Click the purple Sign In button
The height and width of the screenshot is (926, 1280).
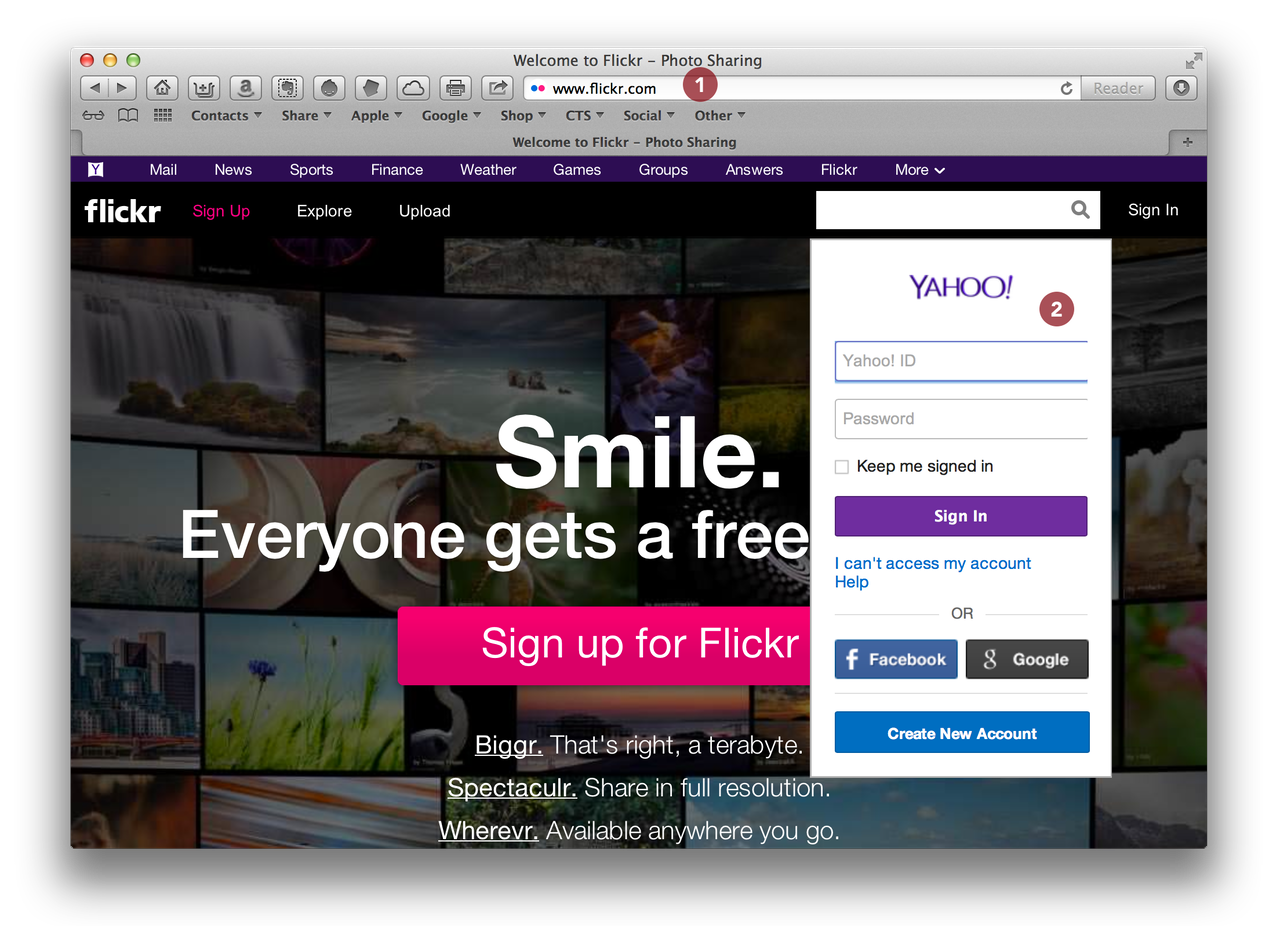(x=960, y=516)
